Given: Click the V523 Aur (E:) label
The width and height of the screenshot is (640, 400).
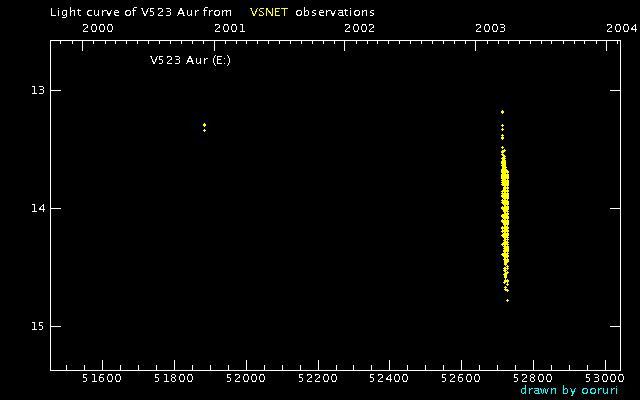Looking at the screenshot, I should click(x=191, y=60).
